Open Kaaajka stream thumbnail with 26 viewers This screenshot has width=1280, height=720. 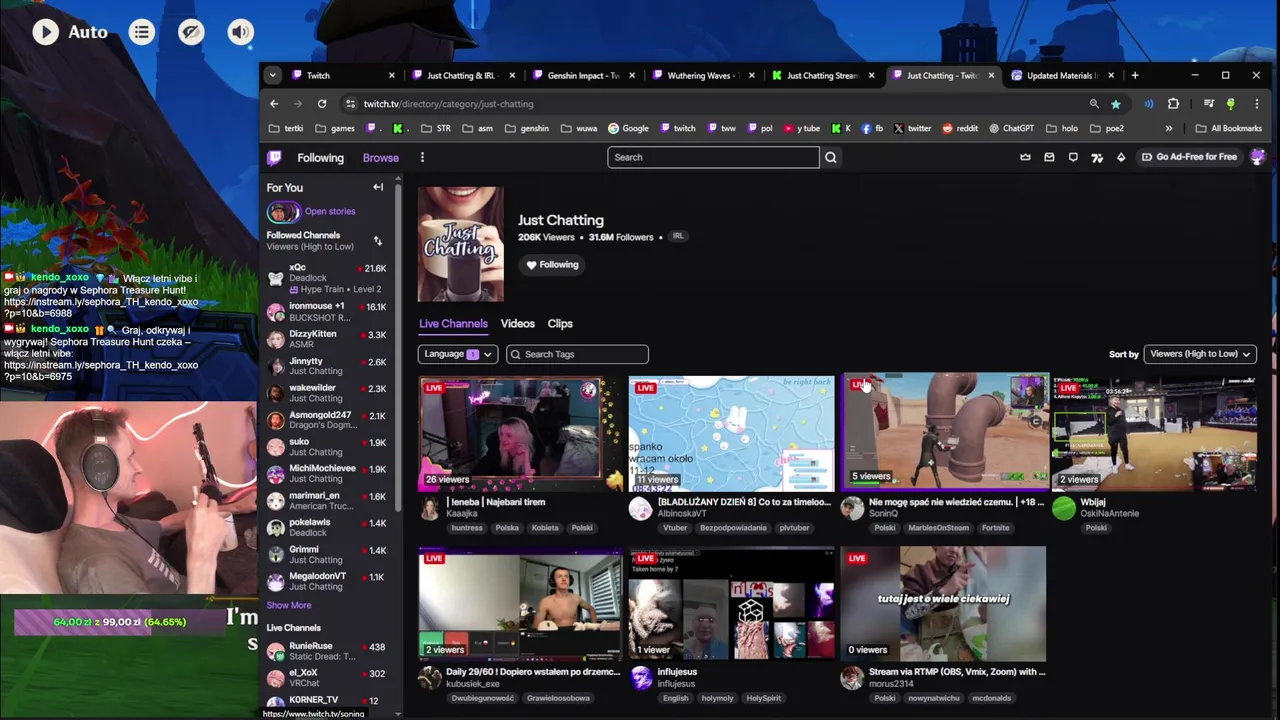(x=520, y=432)
